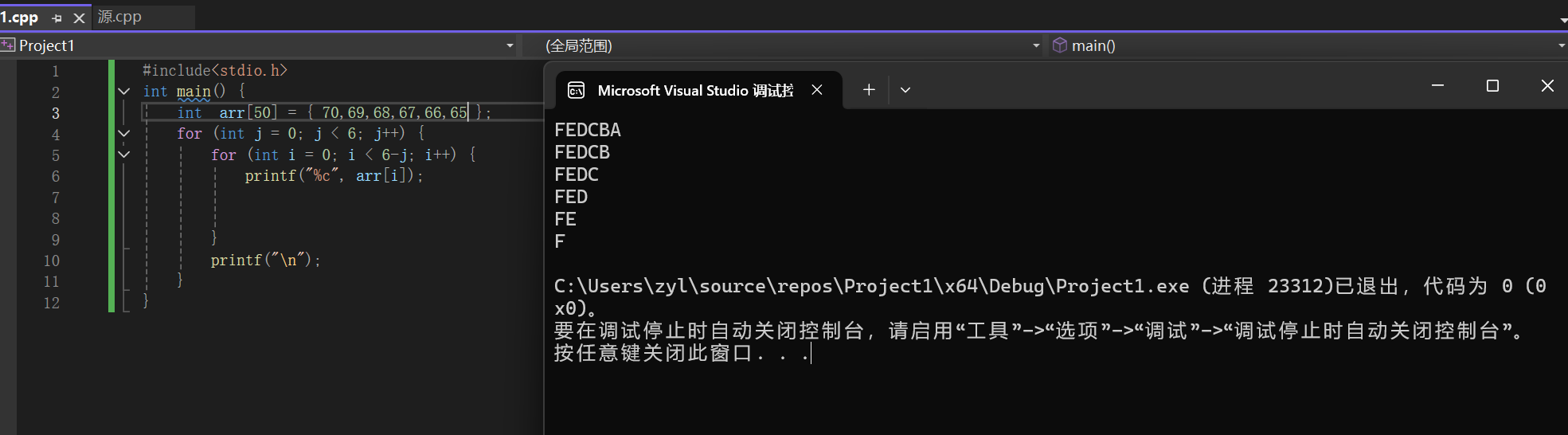The width and height of the screenshot is (1568, 435).
Task: Select the Microsoft Visual Studio debug console tab
Action: 694,90
